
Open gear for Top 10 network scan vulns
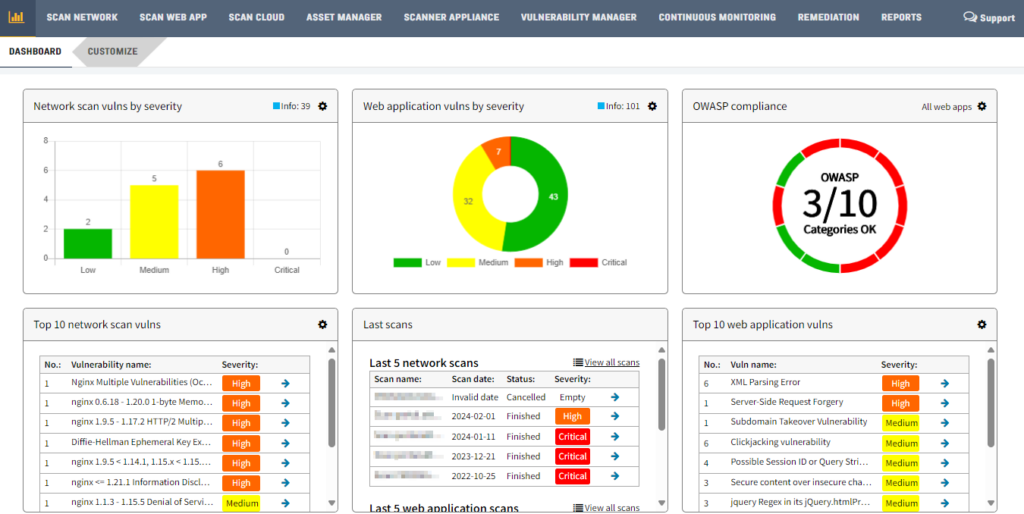pyautogui.click(x=322, y=324)
